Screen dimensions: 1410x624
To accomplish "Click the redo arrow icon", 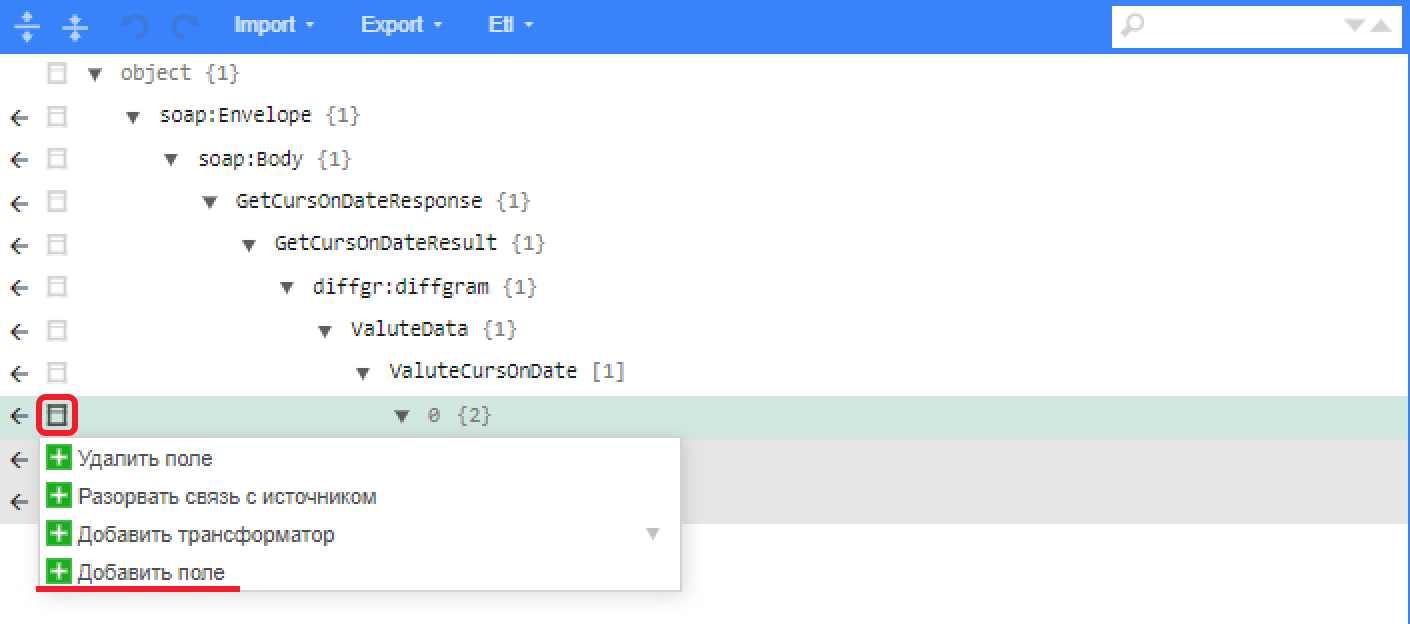I will (184, 26).
